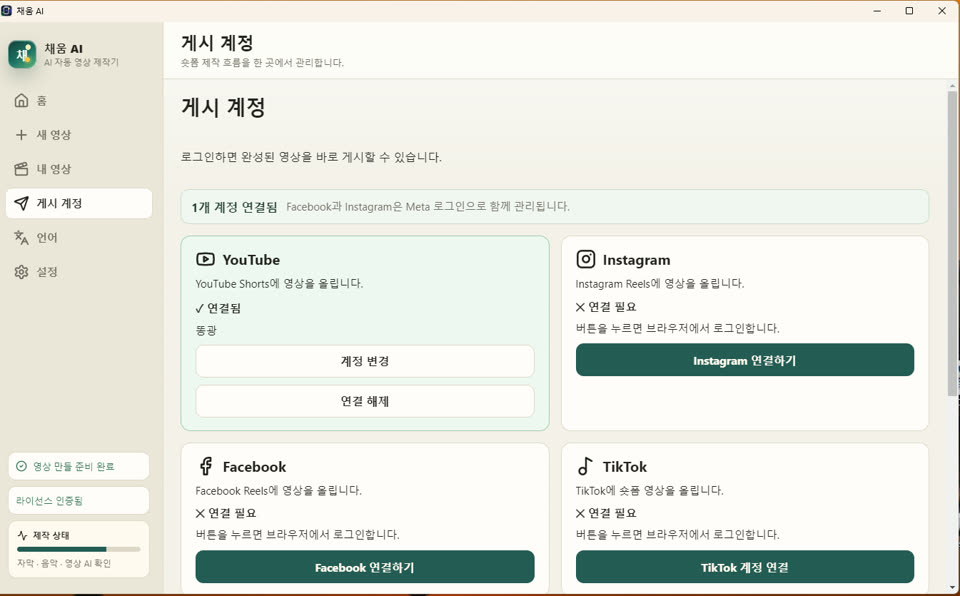
Task: Click the scrollbar up arrow
Action: [x=952, y=86]
